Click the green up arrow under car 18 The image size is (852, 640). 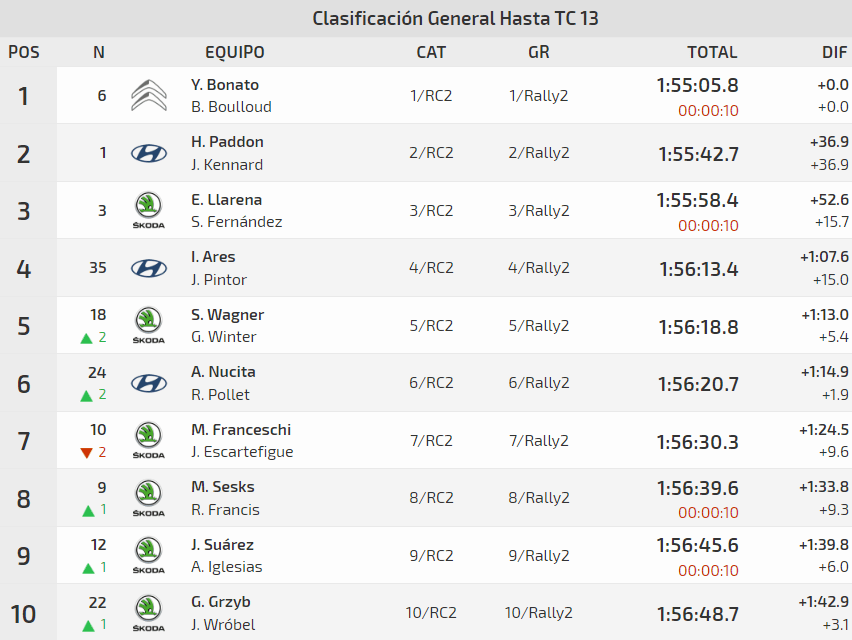tap(87, 338)
